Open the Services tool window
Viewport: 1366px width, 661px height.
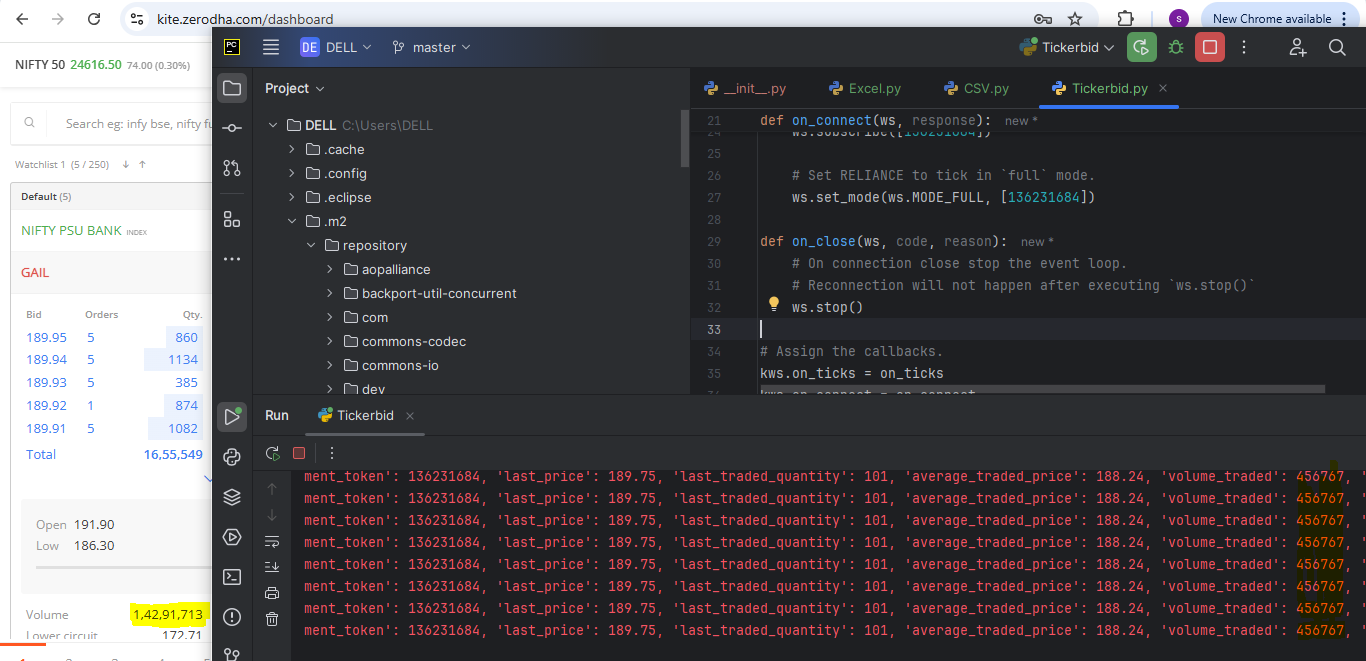[x=232, y=537]
